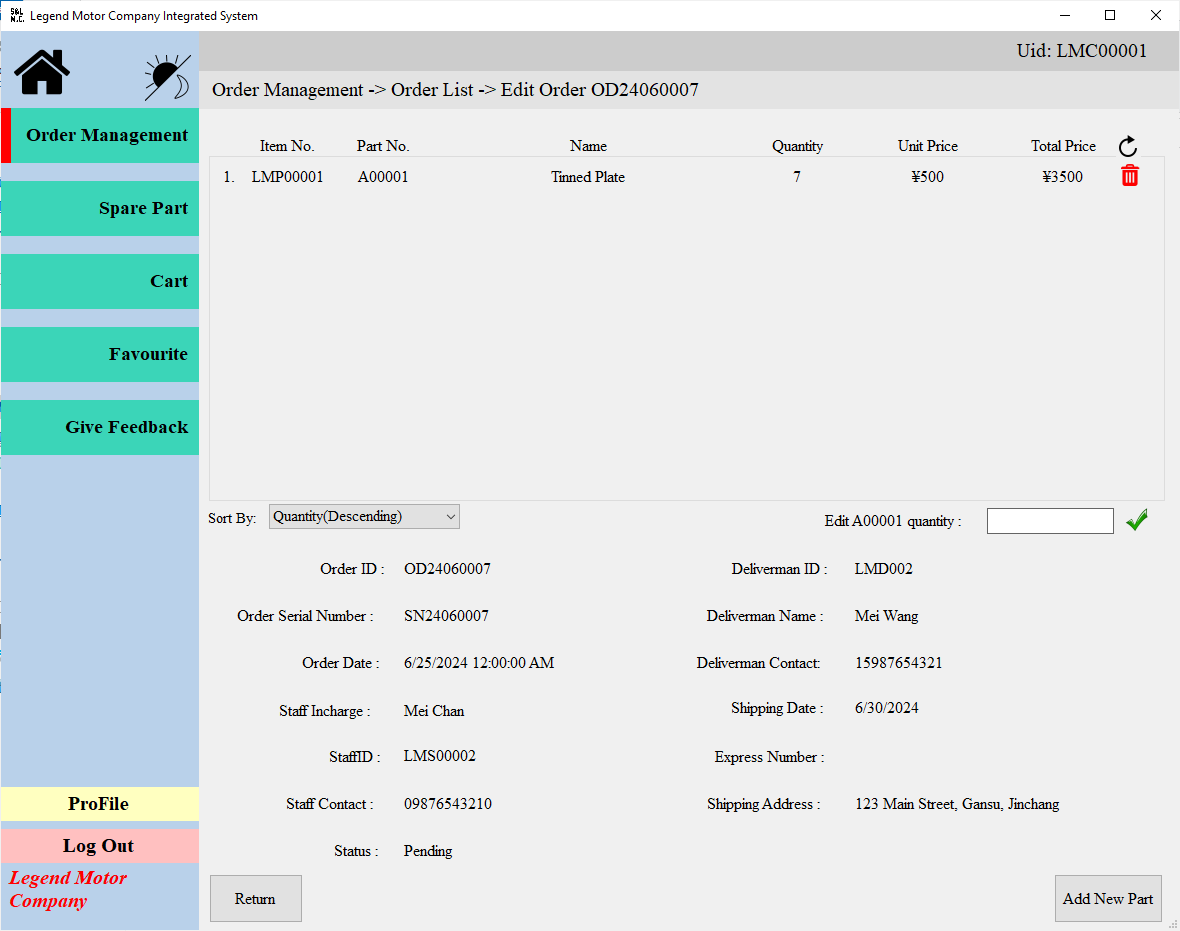This screenshot has height=931, width=1180.
Task: Log Out of the system
Action: point(100,845)
